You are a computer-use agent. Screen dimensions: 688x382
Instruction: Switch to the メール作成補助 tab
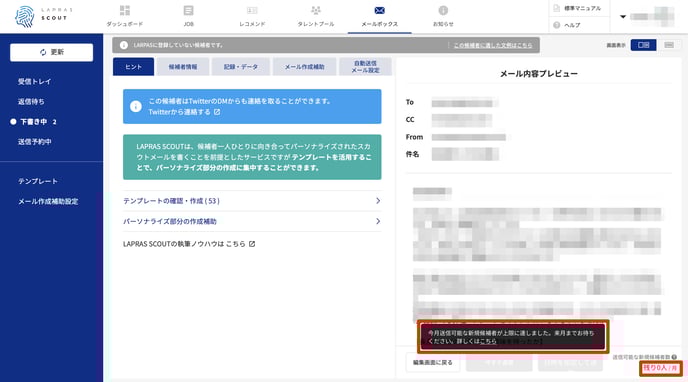click(305, 67)
